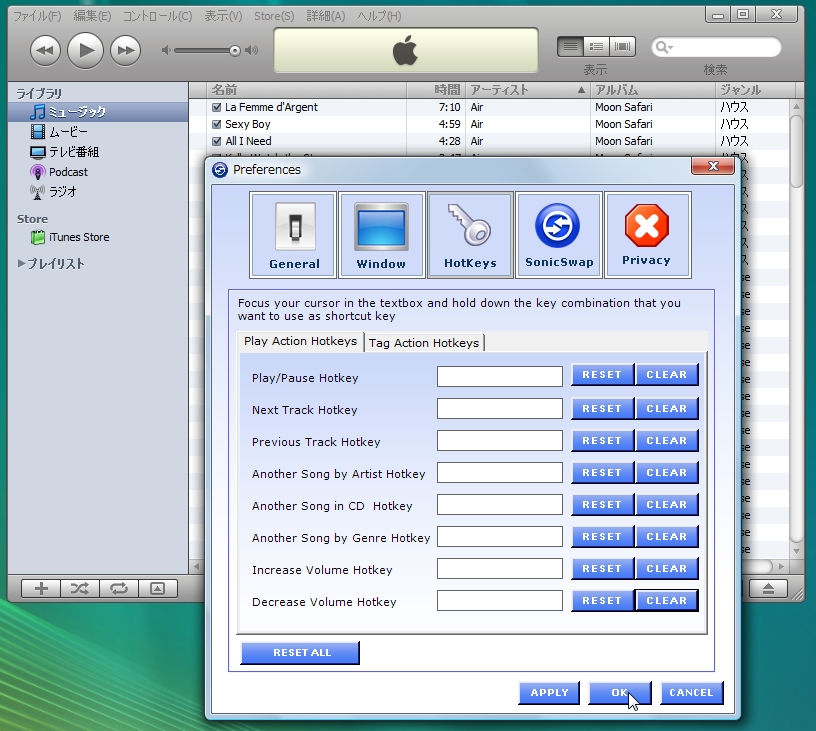Focus the Next Track Hotkey textbox
816x731 pixels.
coord(500,408)
